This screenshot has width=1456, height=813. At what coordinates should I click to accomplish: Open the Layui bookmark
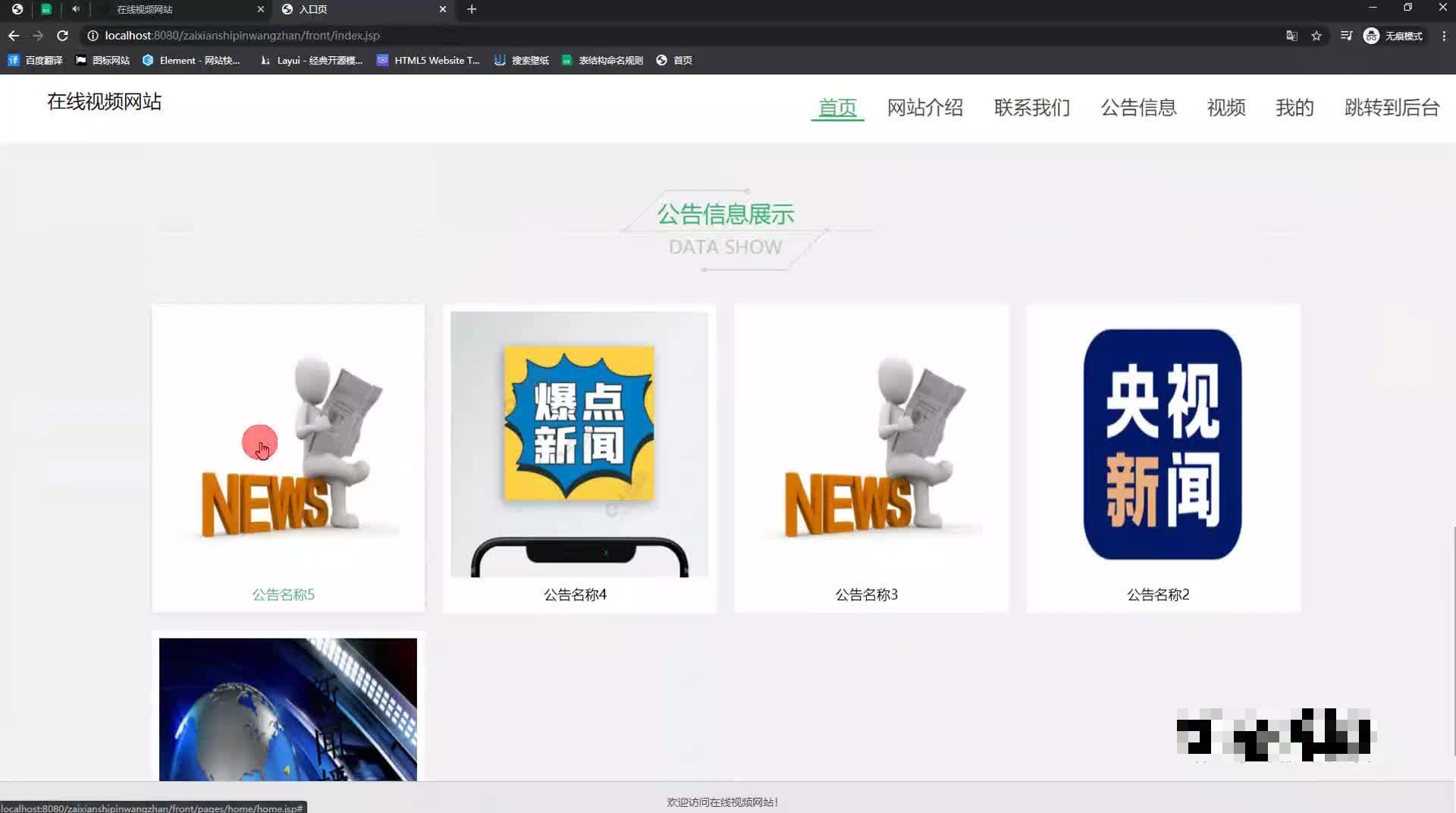[311, 60]
